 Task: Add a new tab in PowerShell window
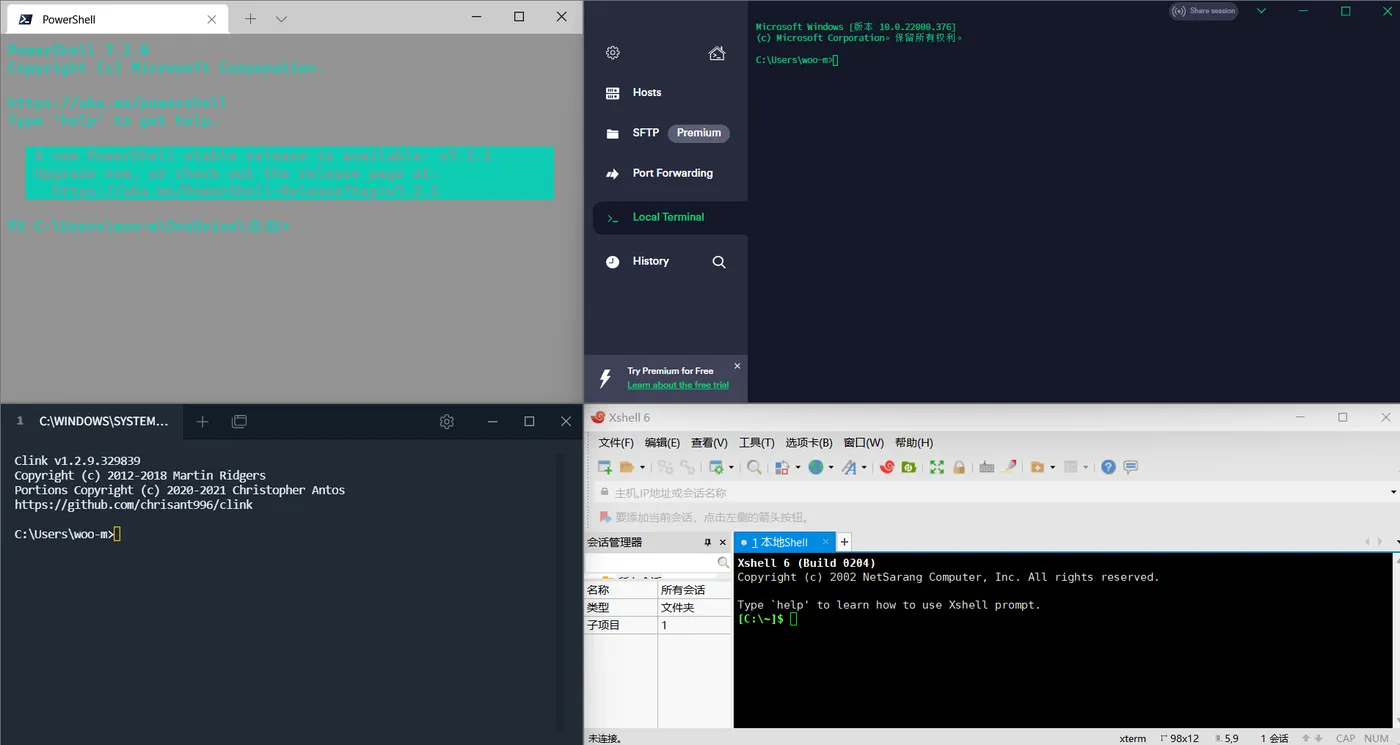251,19
